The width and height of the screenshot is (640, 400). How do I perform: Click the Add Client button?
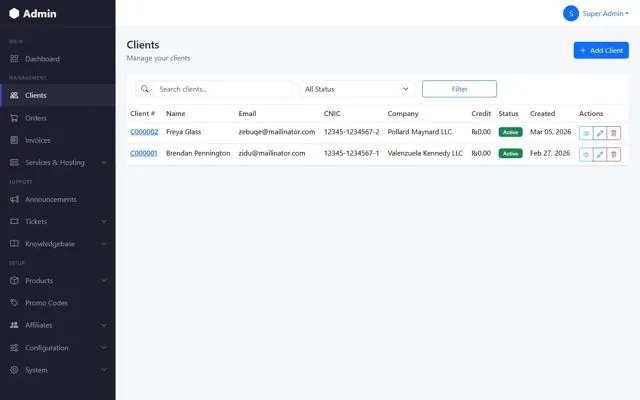click(x=601, y=50)
